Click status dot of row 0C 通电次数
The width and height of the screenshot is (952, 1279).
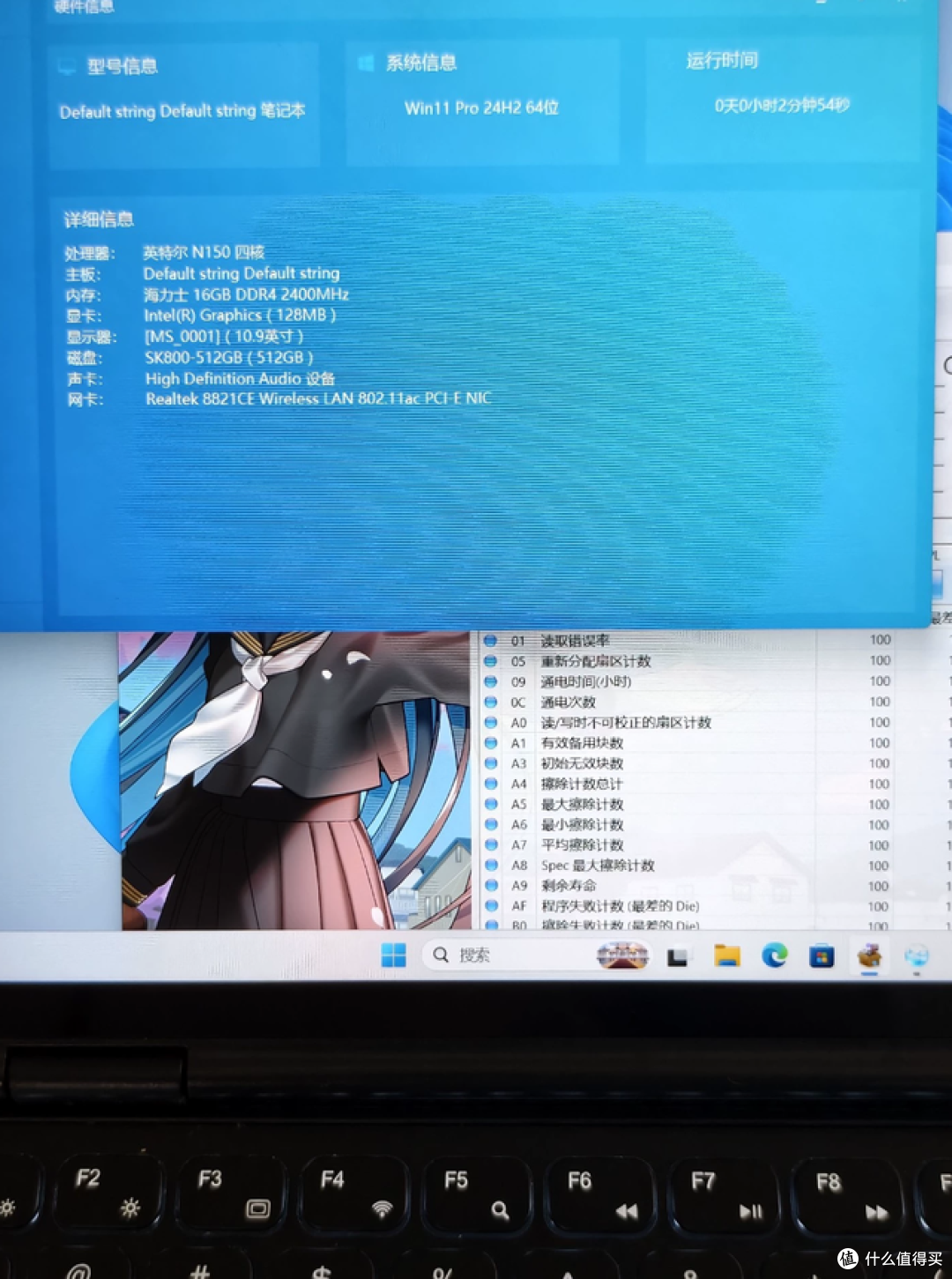click(x=490, y=702)
